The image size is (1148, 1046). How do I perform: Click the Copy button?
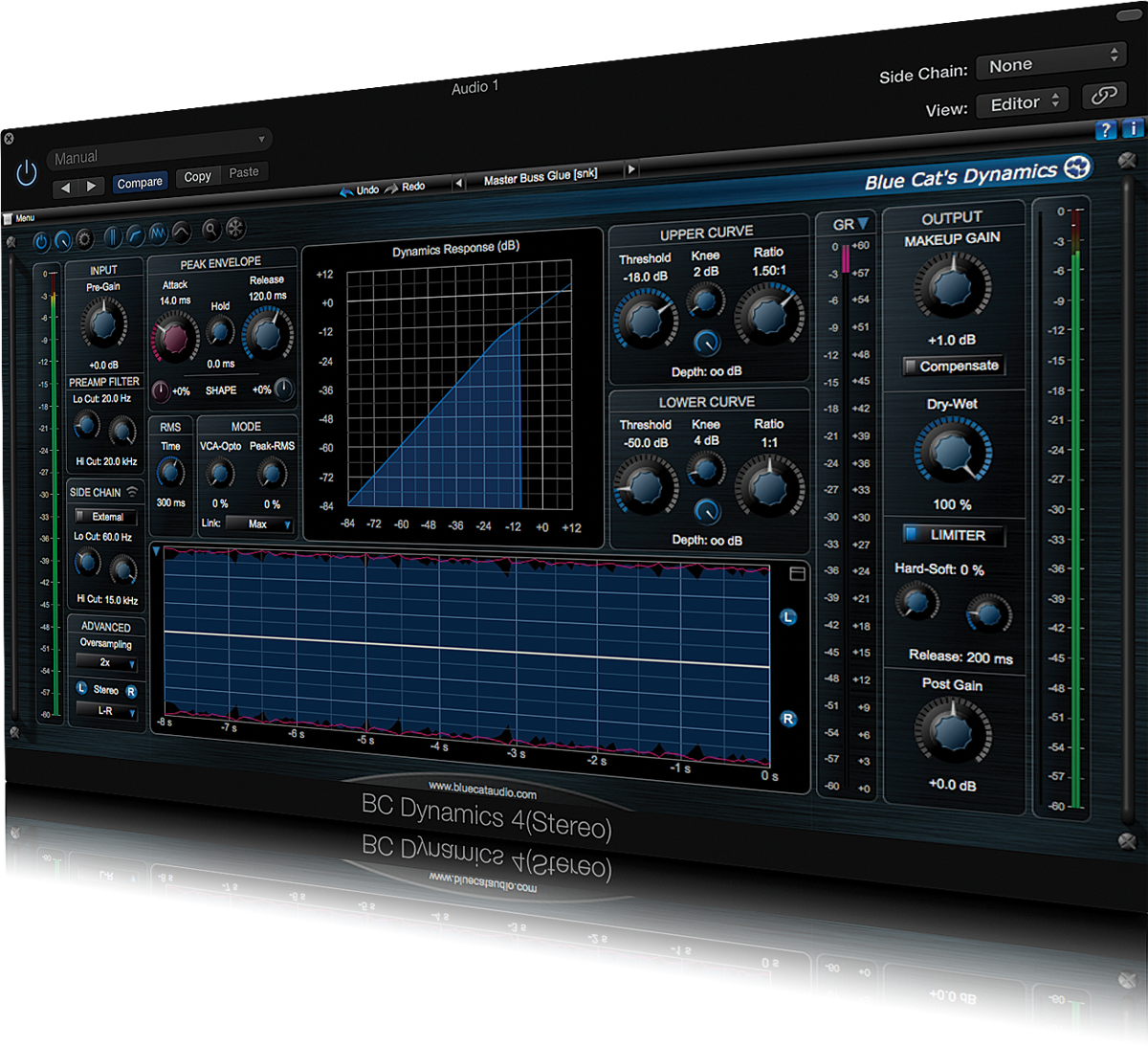pos(198,177)
